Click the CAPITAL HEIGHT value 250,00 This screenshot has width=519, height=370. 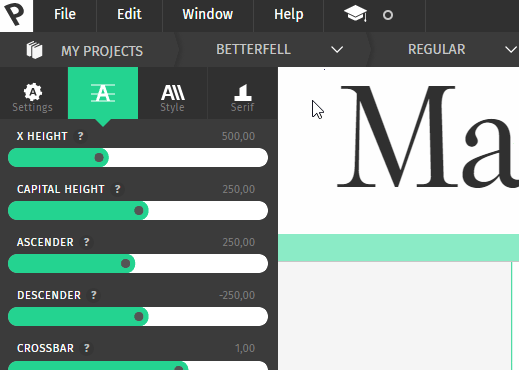[239, 189]
